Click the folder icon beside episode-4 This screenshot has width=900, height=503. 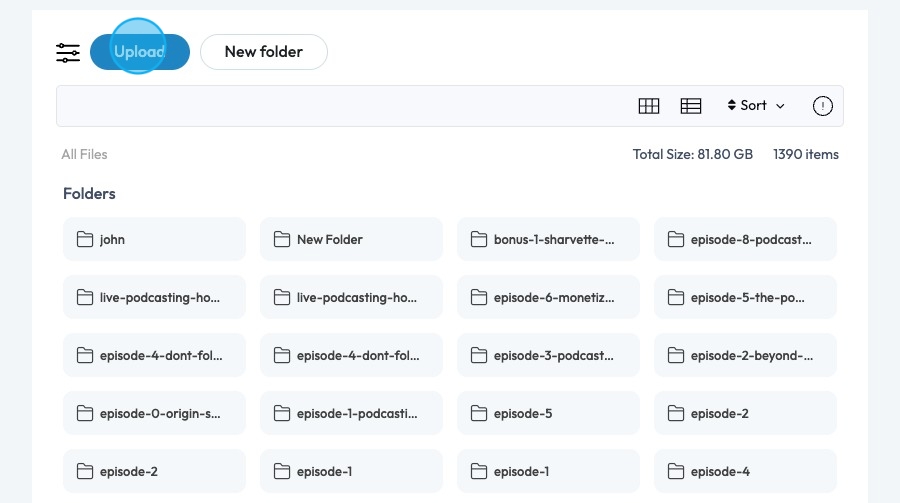(675, 472)
